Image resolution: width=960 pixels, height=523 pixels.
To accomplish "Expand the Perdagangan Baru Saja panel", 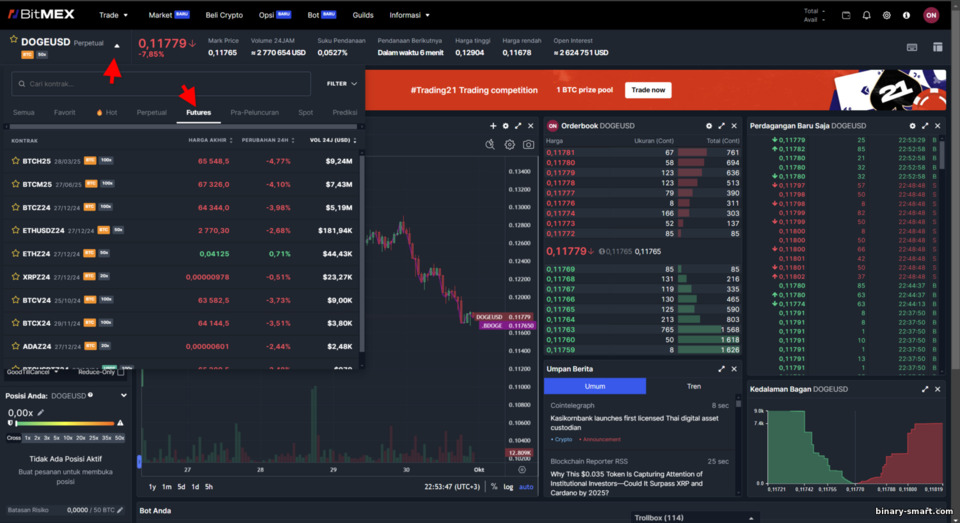I will coord(924,126).
